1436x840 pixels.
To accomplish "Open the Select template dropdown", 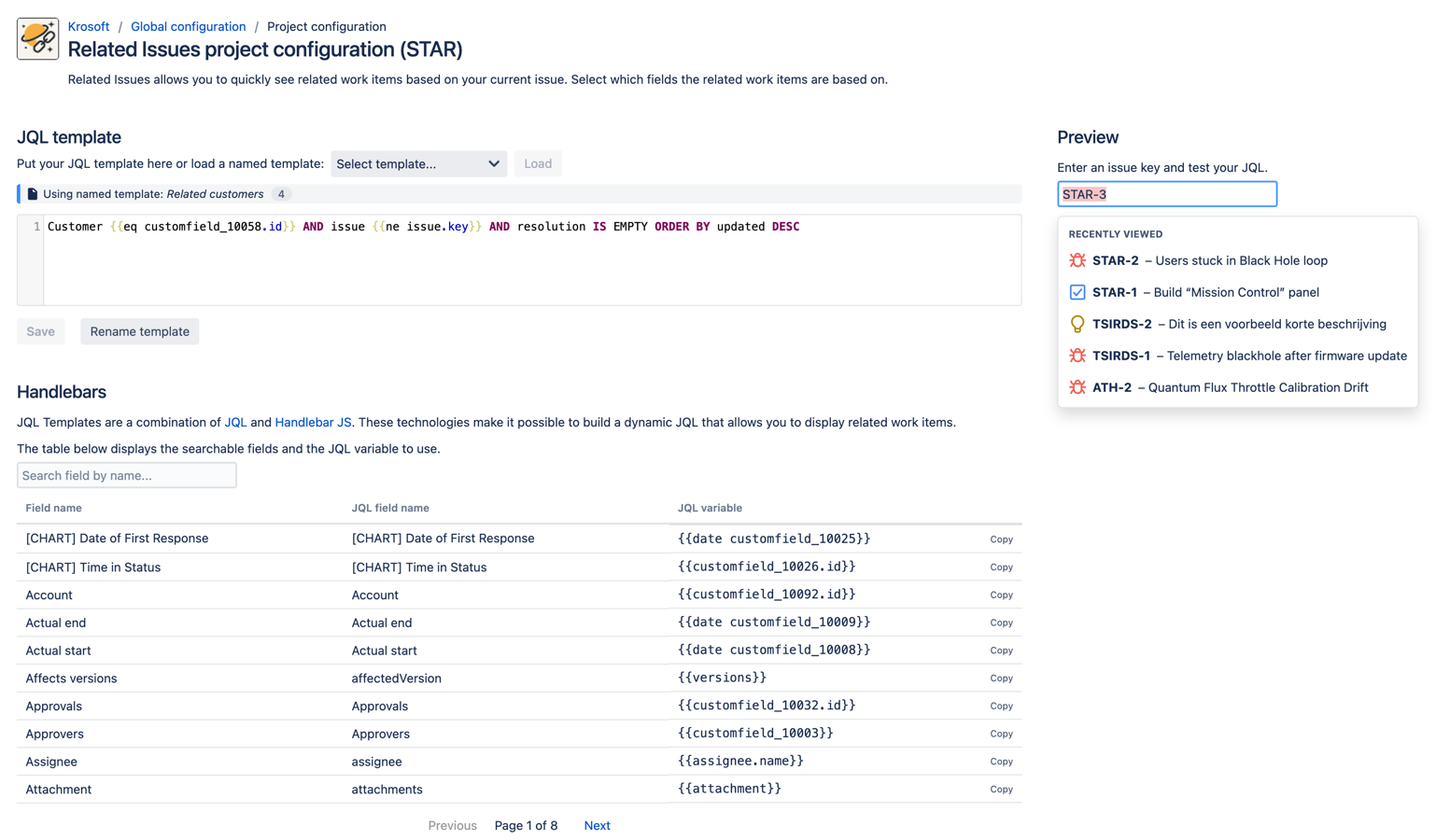I will click(x=418, y=164).
